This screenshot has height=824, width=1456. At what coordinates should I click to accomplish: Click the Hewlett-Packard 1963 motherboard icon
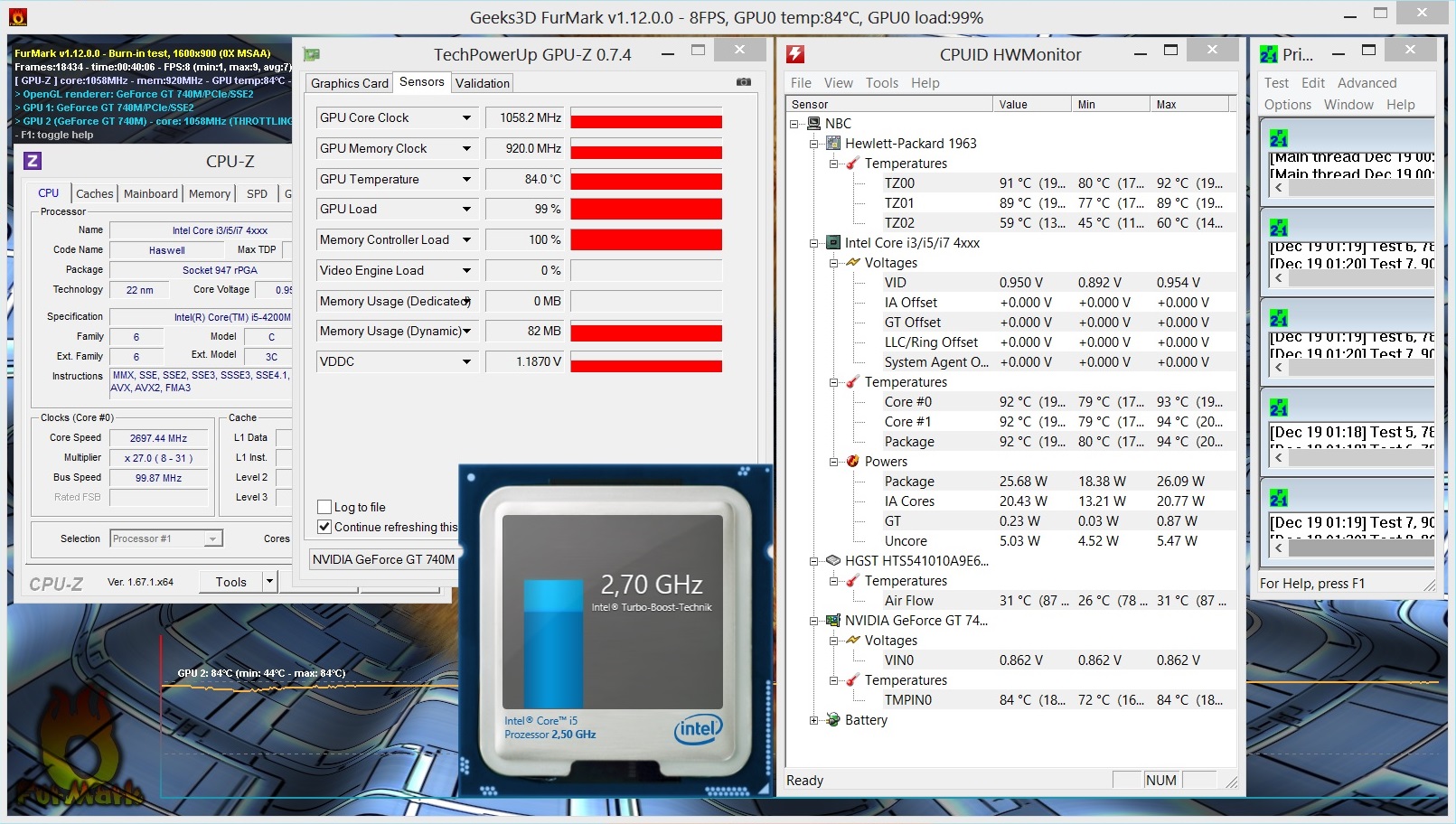[833, 143]
